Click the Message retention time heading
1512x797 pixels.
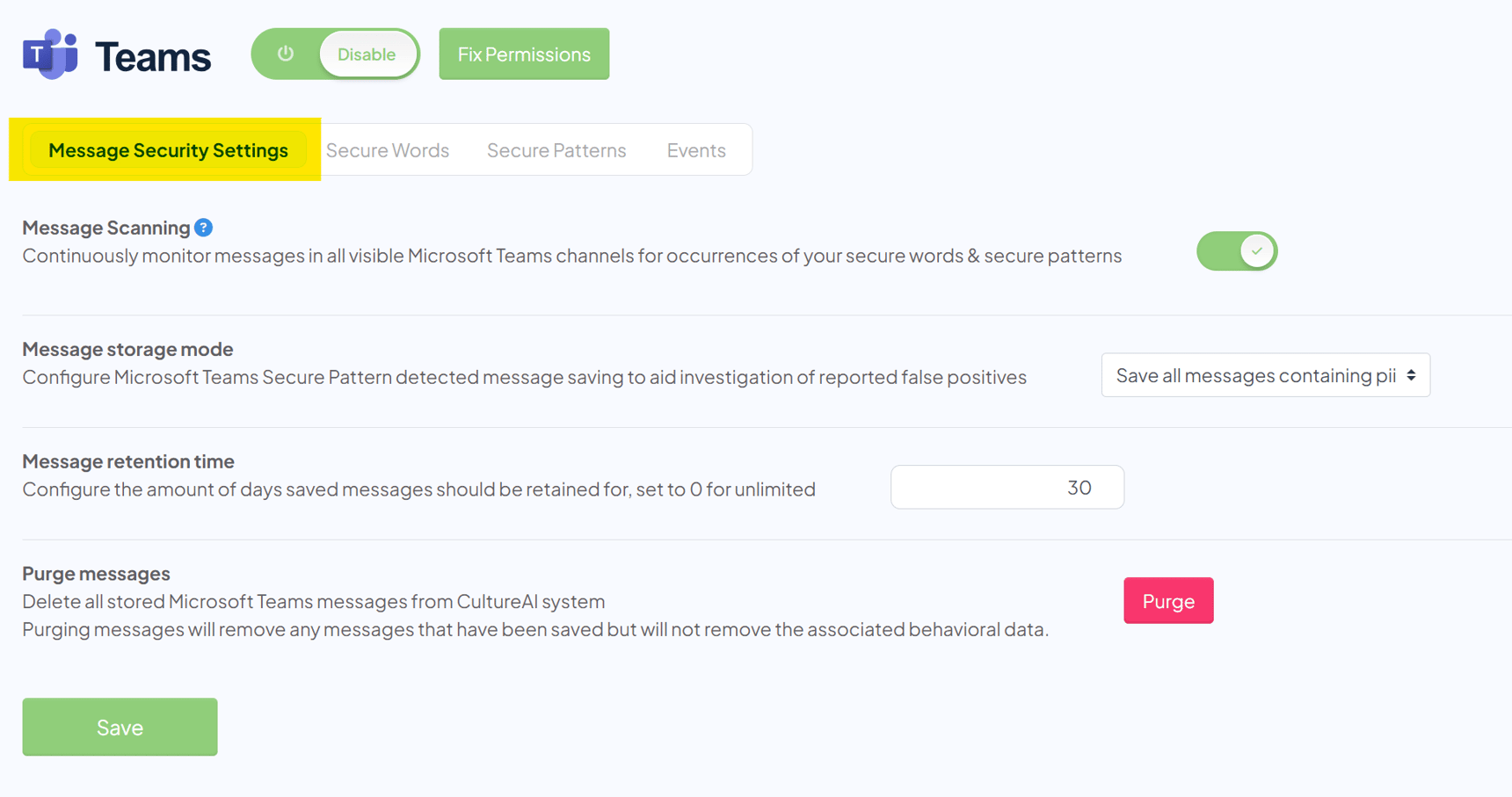128,461
